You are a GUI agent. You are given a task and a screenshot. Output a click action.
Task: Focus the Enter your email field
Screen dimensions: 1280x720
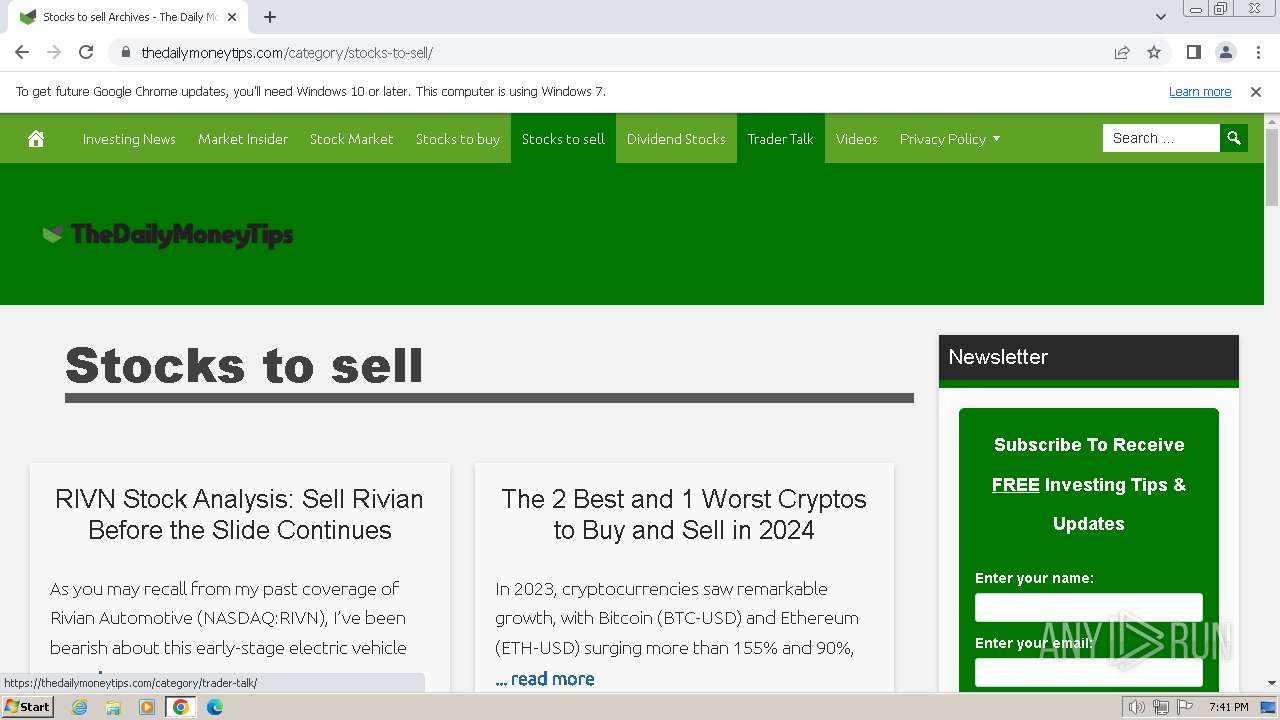pos(1089,672)
